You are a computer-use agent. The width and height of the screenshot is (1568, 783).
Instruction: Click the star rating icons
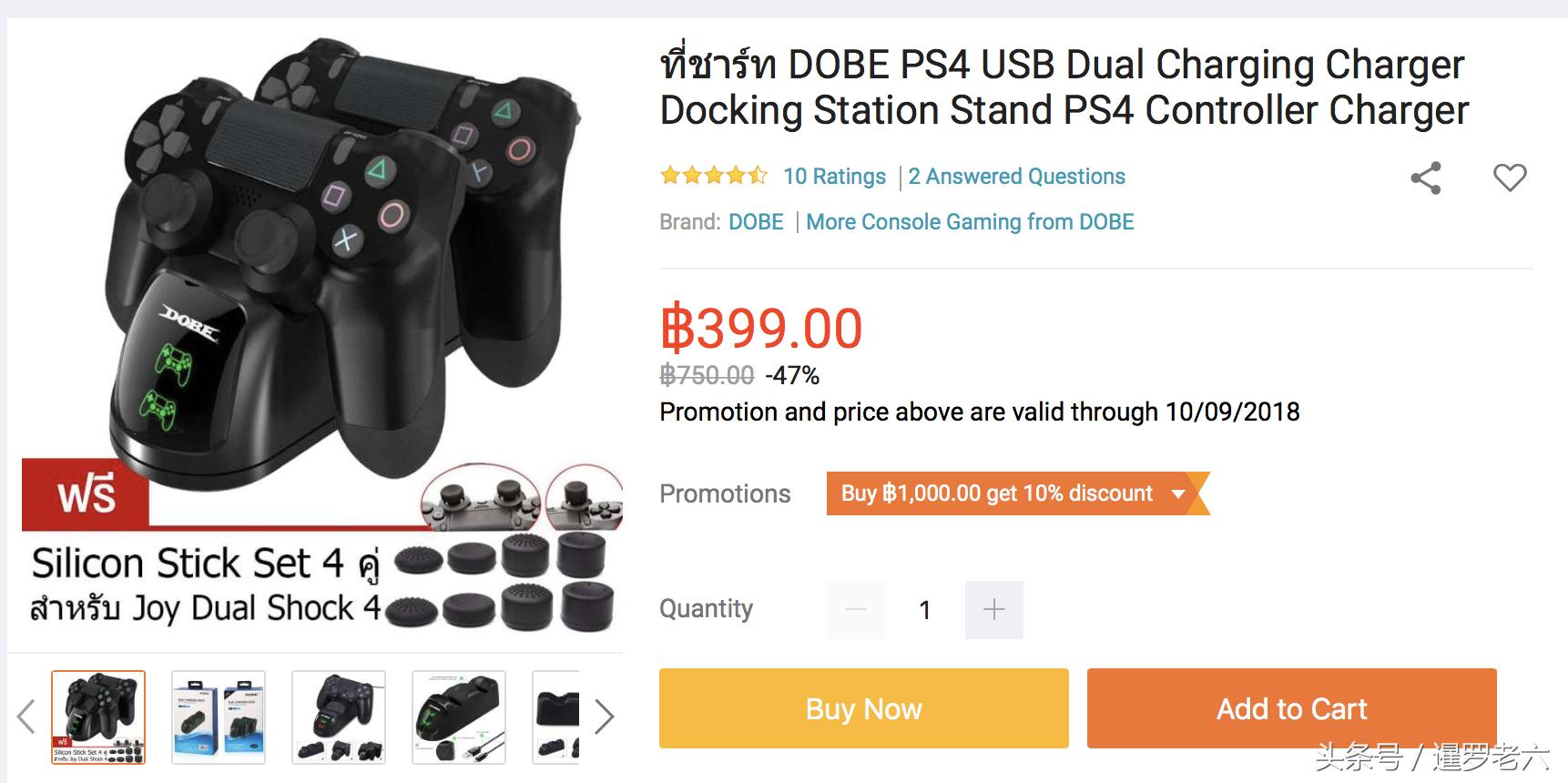714,176
